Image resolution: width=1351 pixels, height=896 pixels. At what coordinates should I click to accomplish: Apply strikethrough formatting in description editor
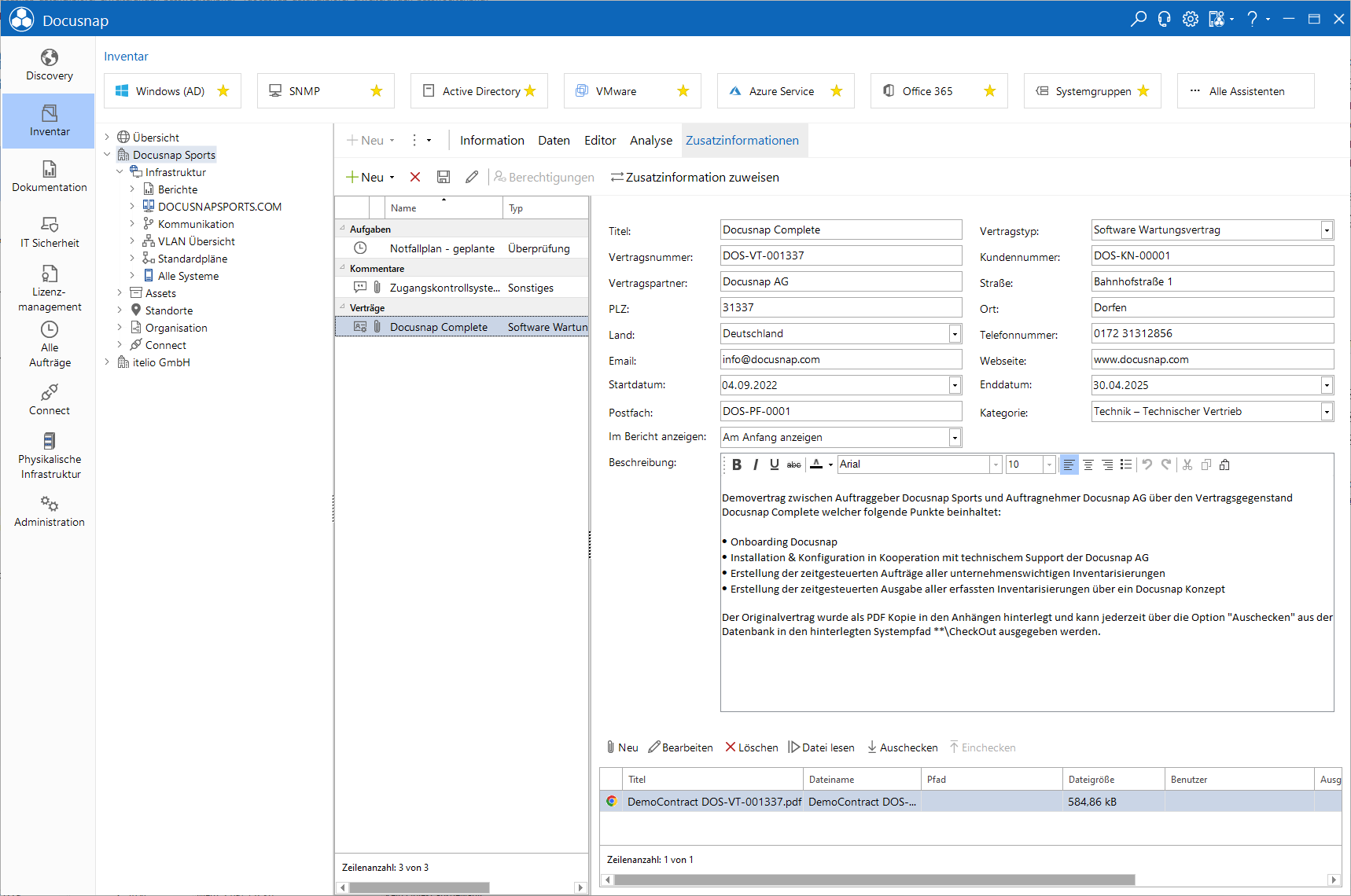click(794, 465)
